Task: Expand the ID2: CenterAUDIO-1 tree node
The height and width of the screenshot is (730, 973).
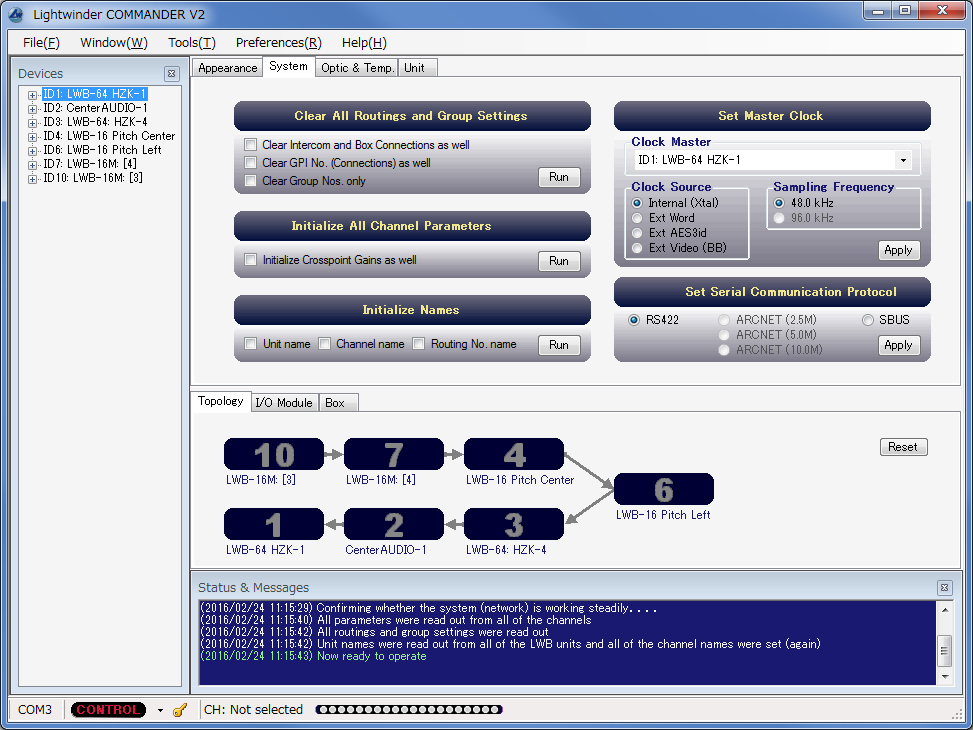Action: click(32, 109)
